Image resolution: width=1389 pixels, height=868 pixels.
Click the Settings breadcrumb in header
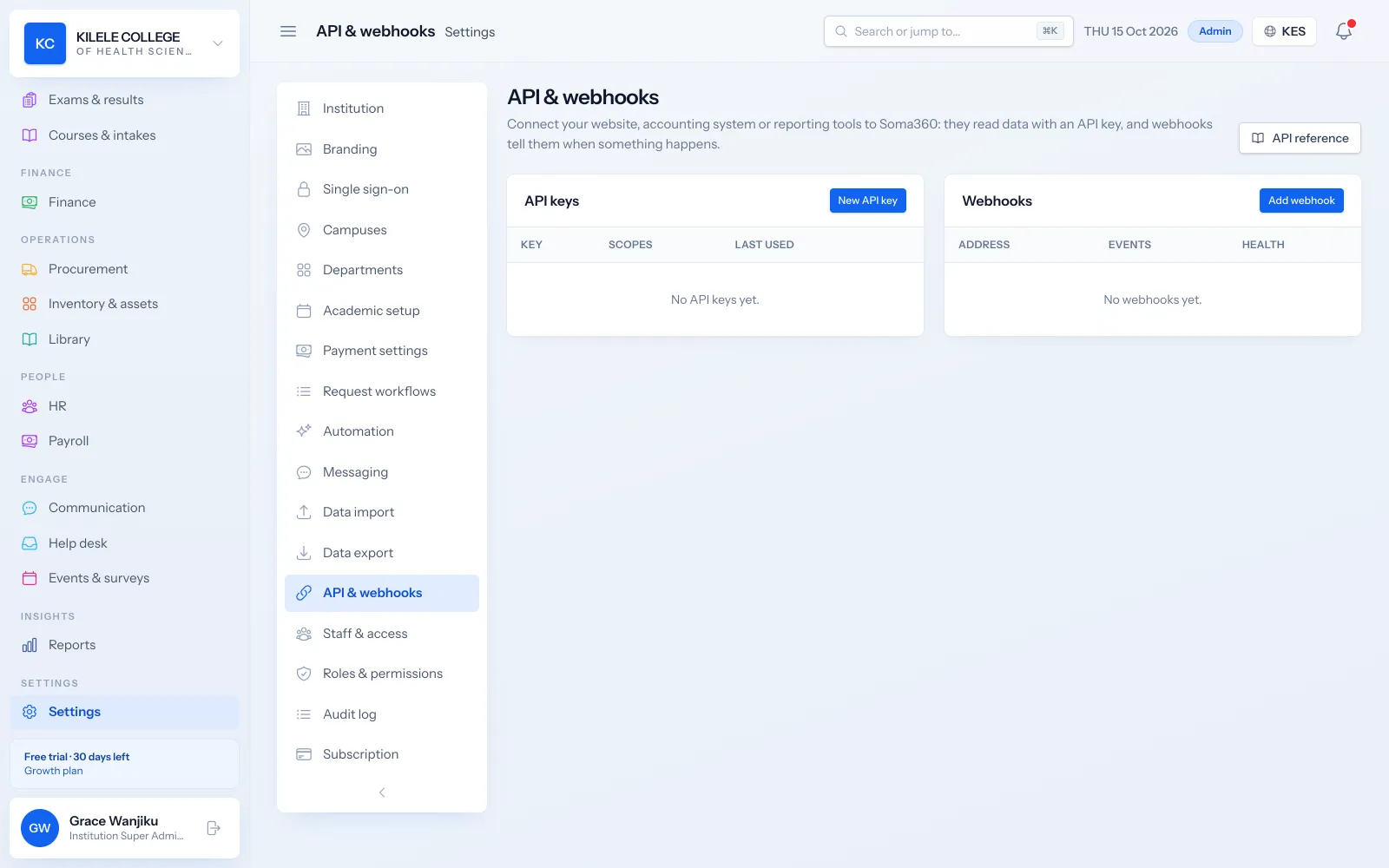[470, 32]
